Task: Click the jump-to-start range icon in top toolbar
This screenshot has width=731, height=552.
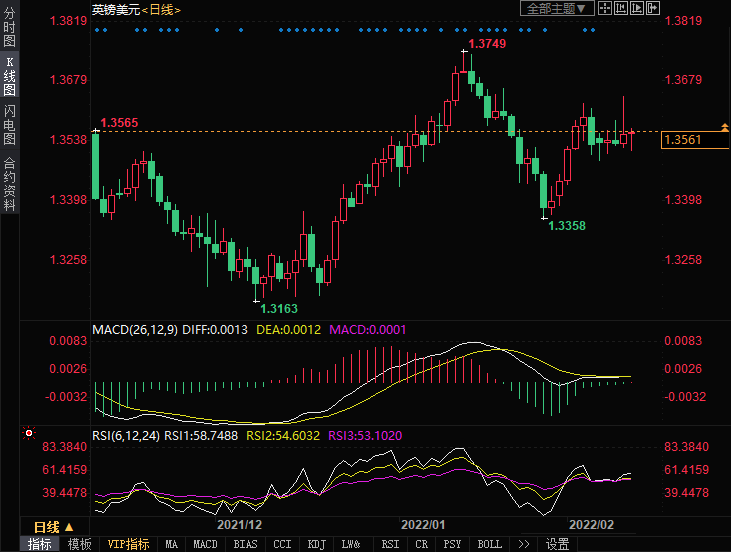Action: (x=621, y=8)
